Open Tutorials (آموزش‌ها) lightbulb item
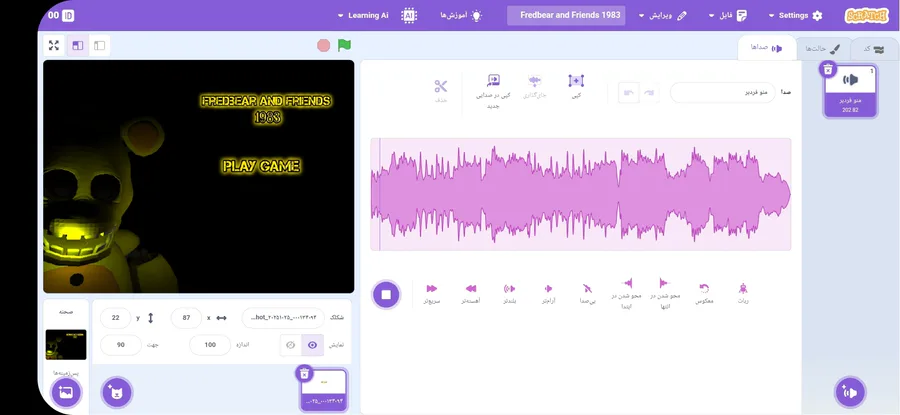This screenshot has height=415, width=900. (x=461, y=15)
